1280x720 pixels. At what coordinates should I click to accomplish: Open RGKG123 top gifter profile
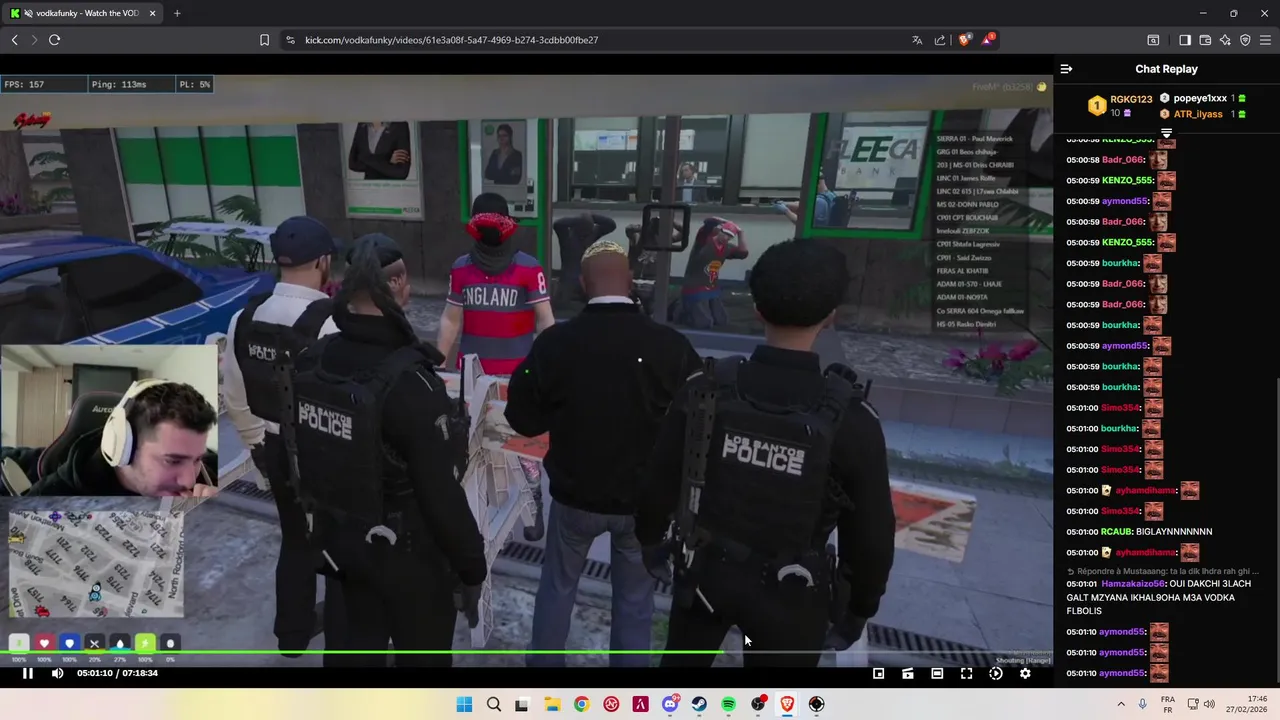click(1131, 99)
